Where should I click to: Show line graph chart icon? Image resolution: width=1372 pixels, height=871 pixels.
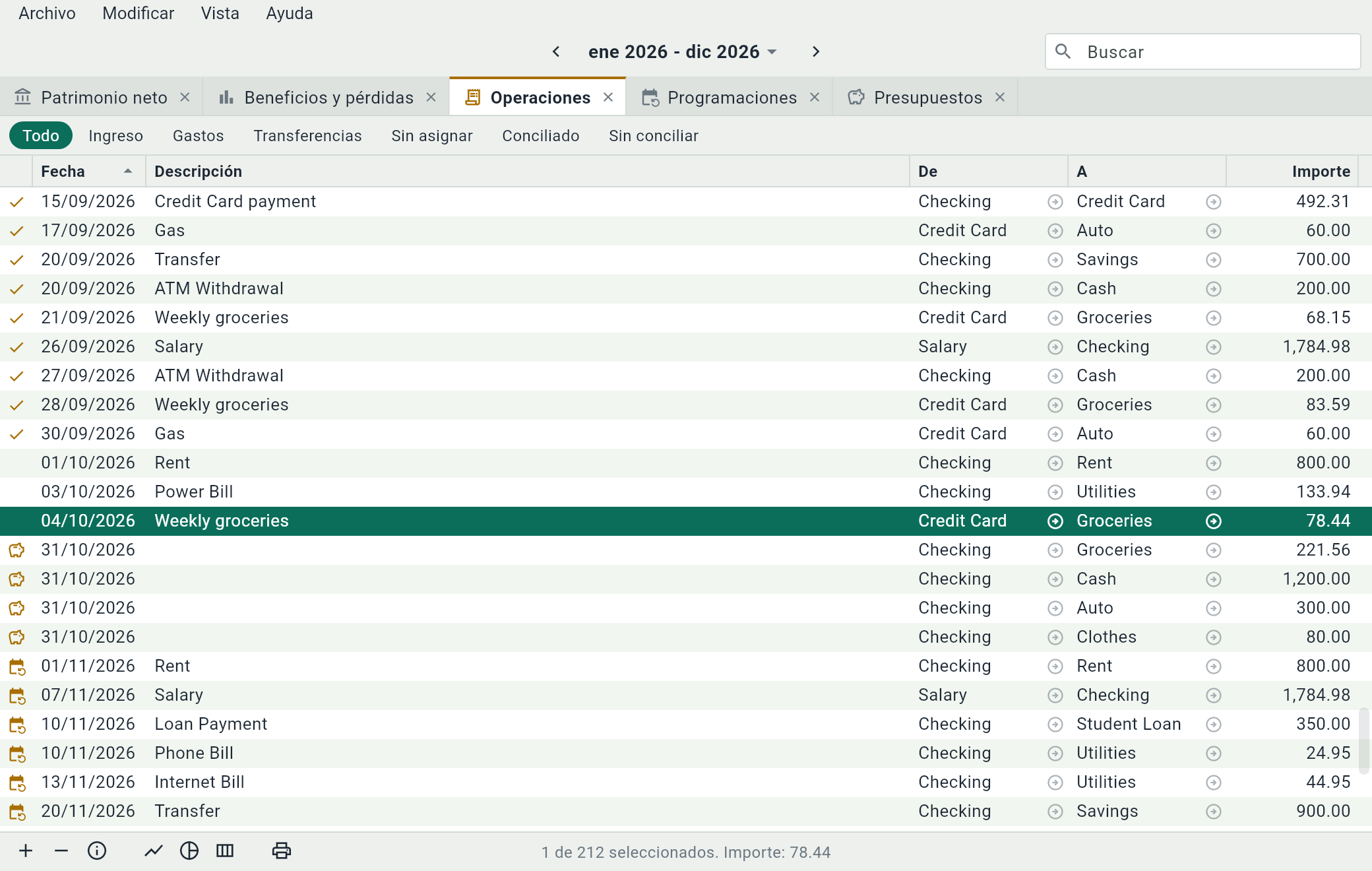(x=154, y=851)
